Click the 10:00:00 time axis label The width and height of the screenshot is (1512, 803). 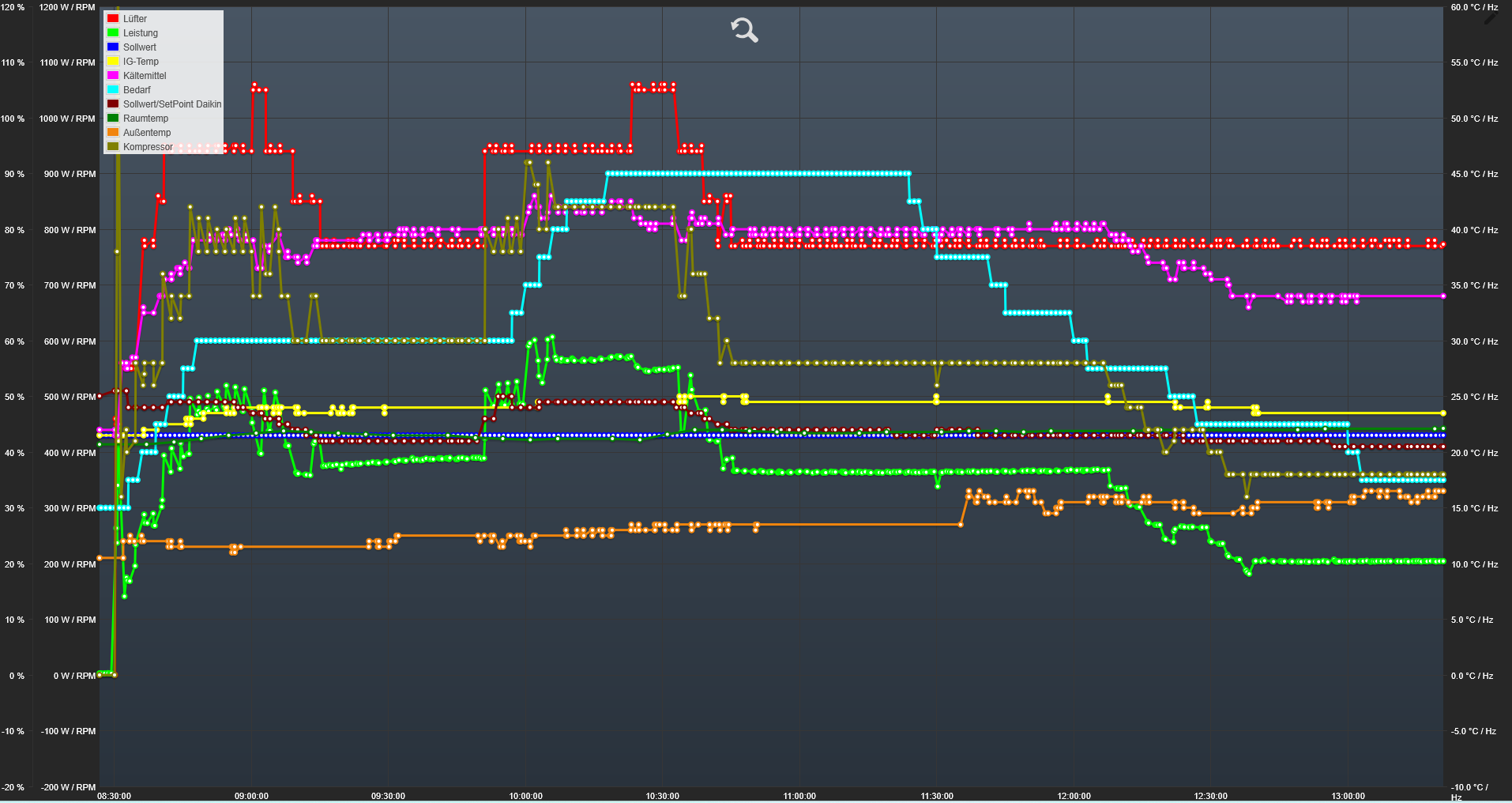525,796
